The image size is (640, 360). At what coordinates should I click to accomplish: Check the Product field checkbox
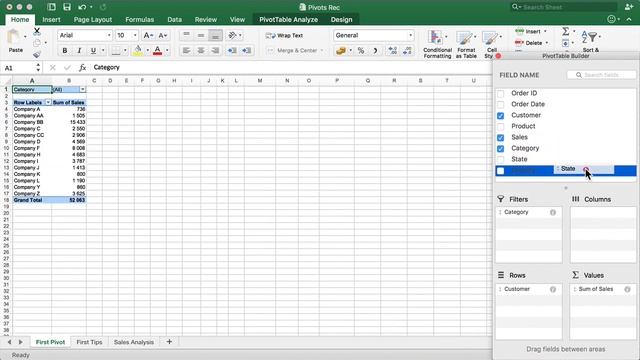[x=500, y=127]
